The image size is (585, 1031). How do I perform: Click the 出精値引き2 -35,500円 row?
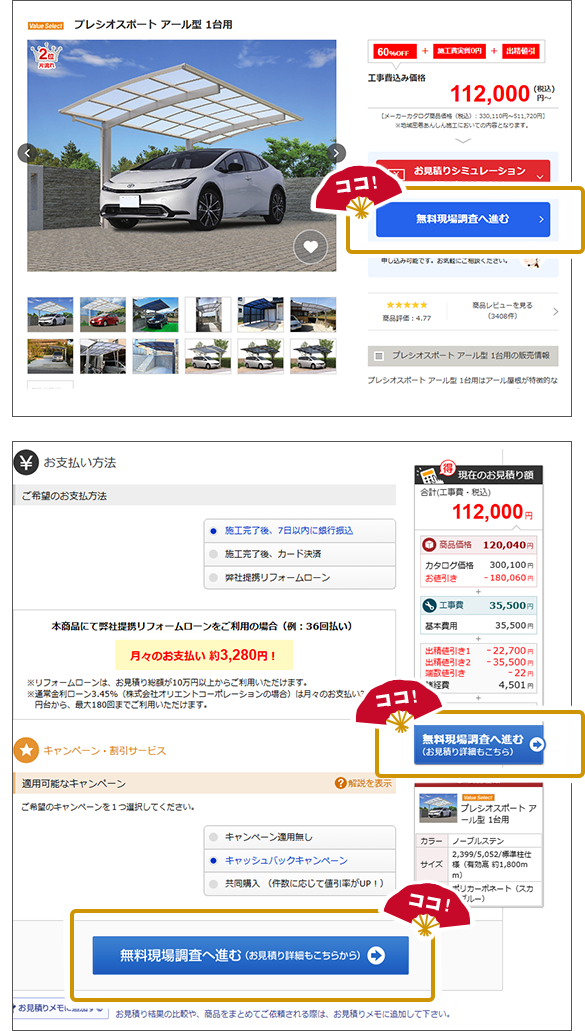point(479,662)
